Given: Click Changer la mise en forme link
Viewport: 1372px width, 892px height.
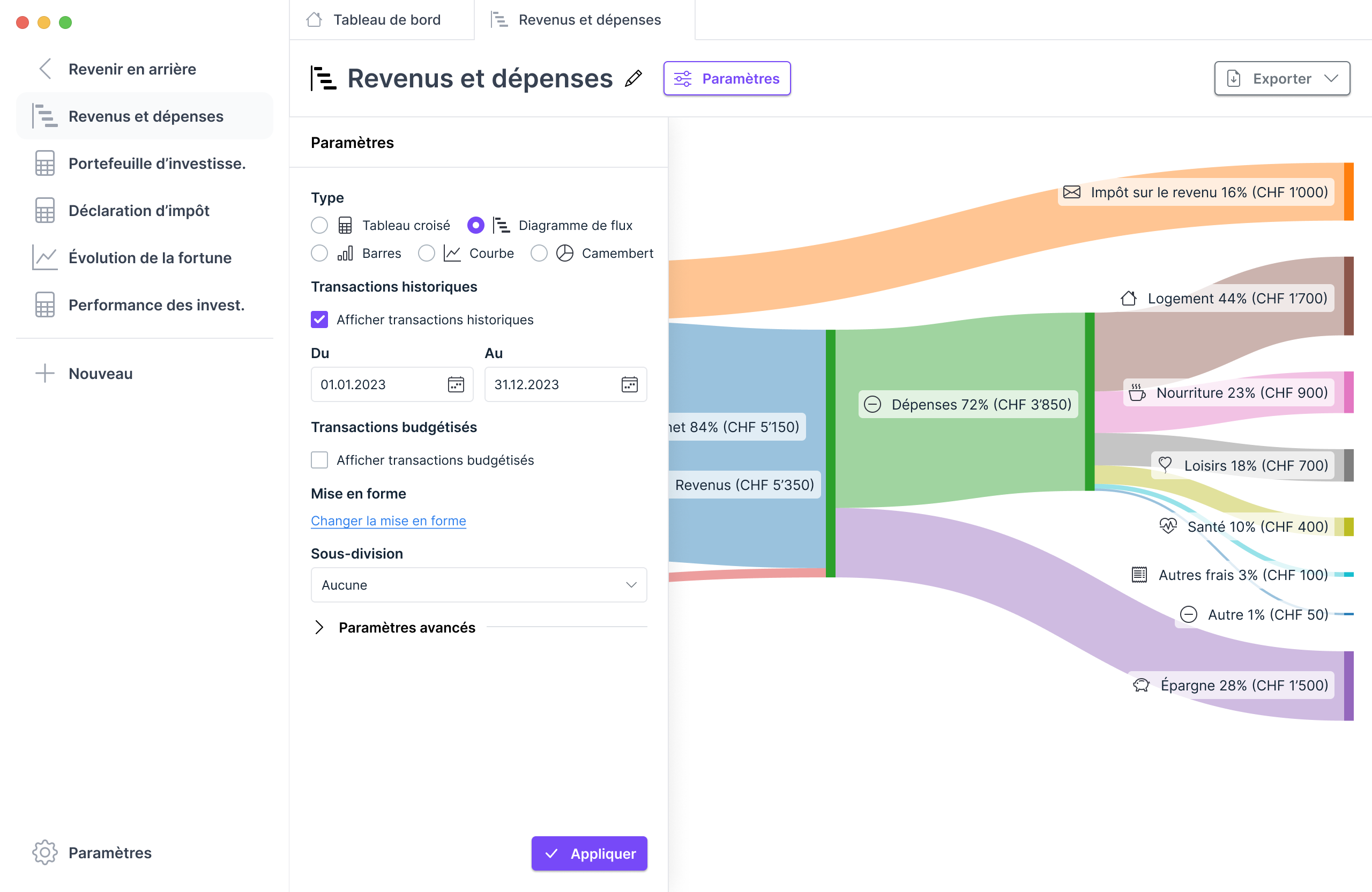Looking at the screenshot, I should (x=388, y=521).
